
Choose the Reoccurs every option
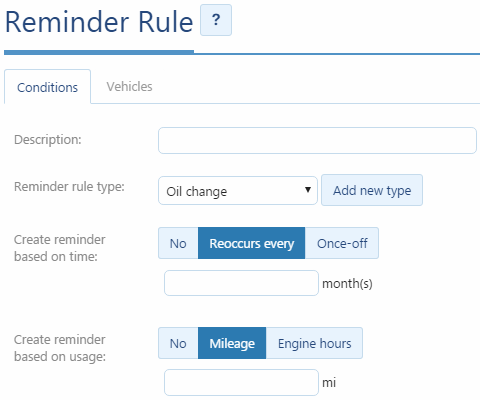[251, 243]
